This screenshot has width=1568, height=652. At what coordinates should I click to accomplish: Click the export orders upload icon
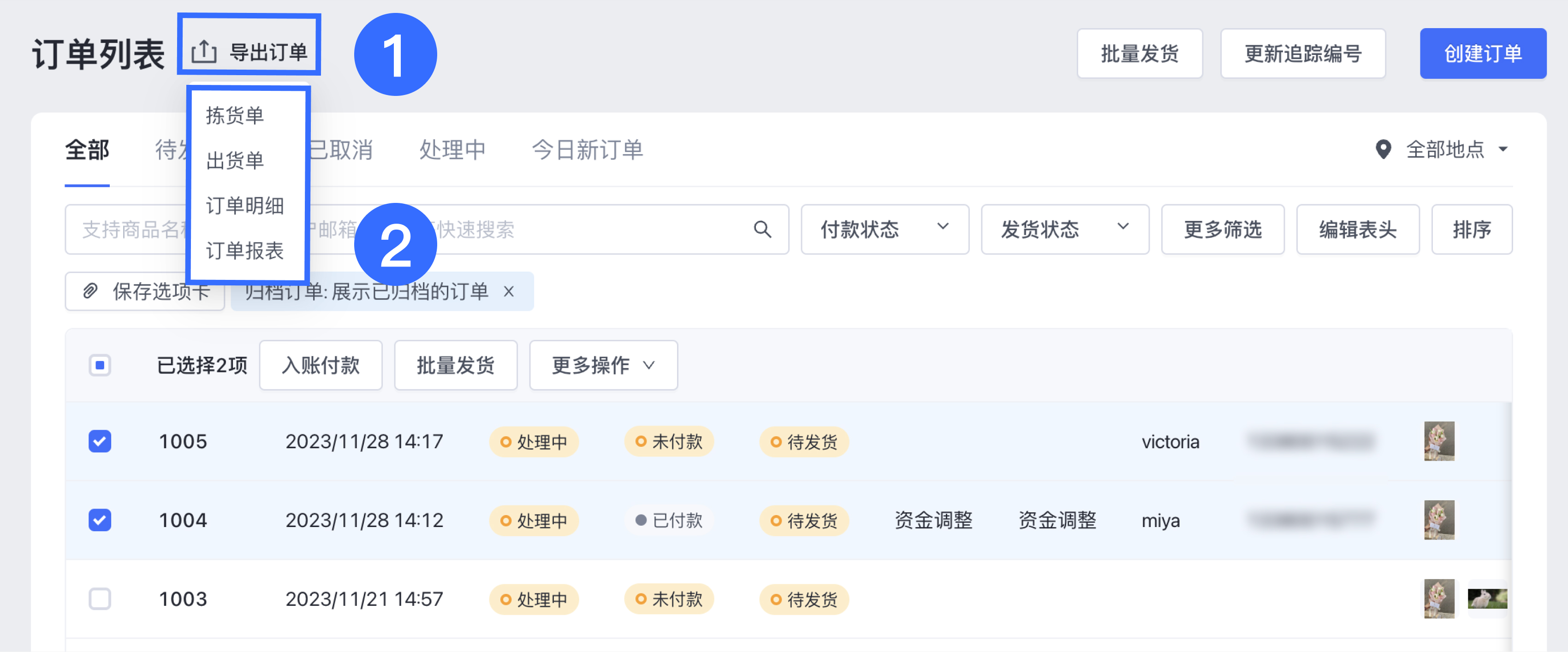click(204, 52)
